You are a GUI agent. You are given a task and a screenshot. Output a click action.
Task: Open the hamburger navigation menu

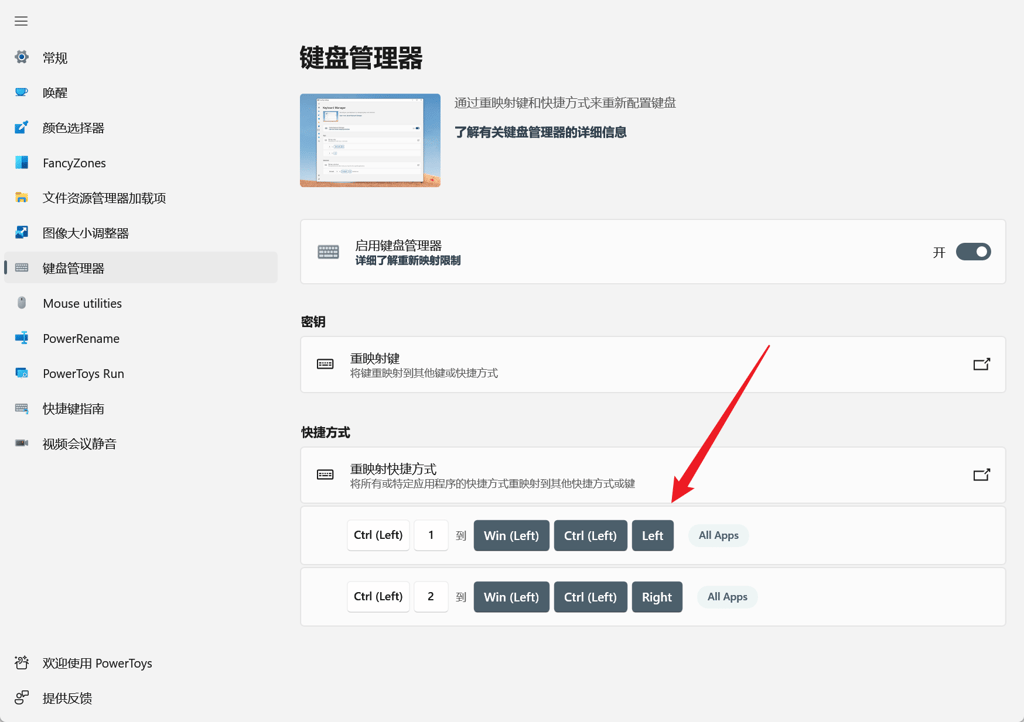pyautogui.click(x=21, y=21)
